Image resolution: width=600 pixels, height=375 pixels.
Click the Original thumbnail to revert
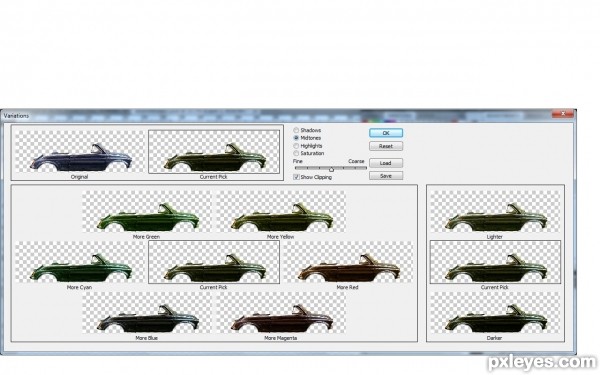80,152
